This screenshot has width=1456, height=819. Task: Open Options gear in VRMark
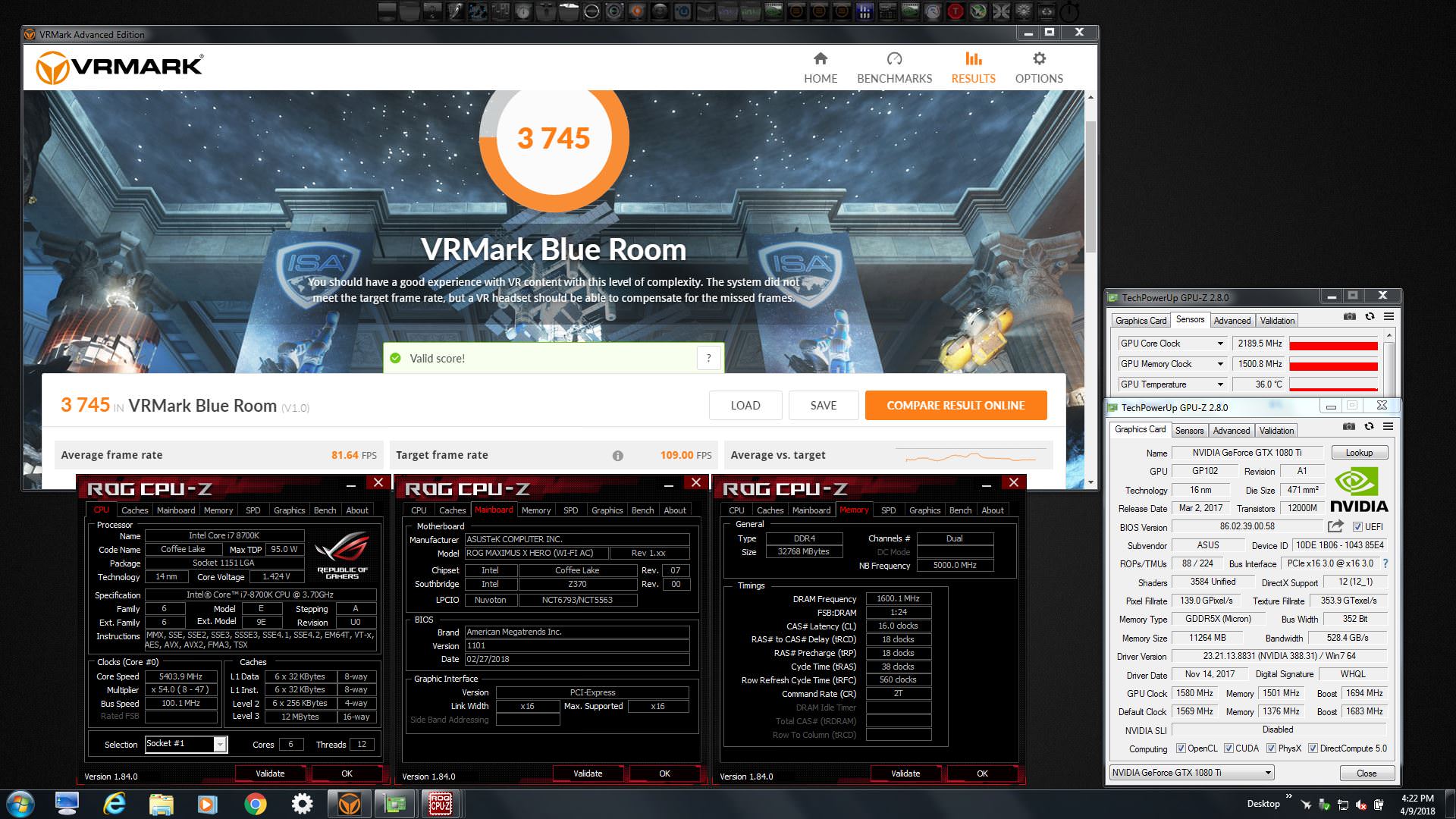point(1039,59)
